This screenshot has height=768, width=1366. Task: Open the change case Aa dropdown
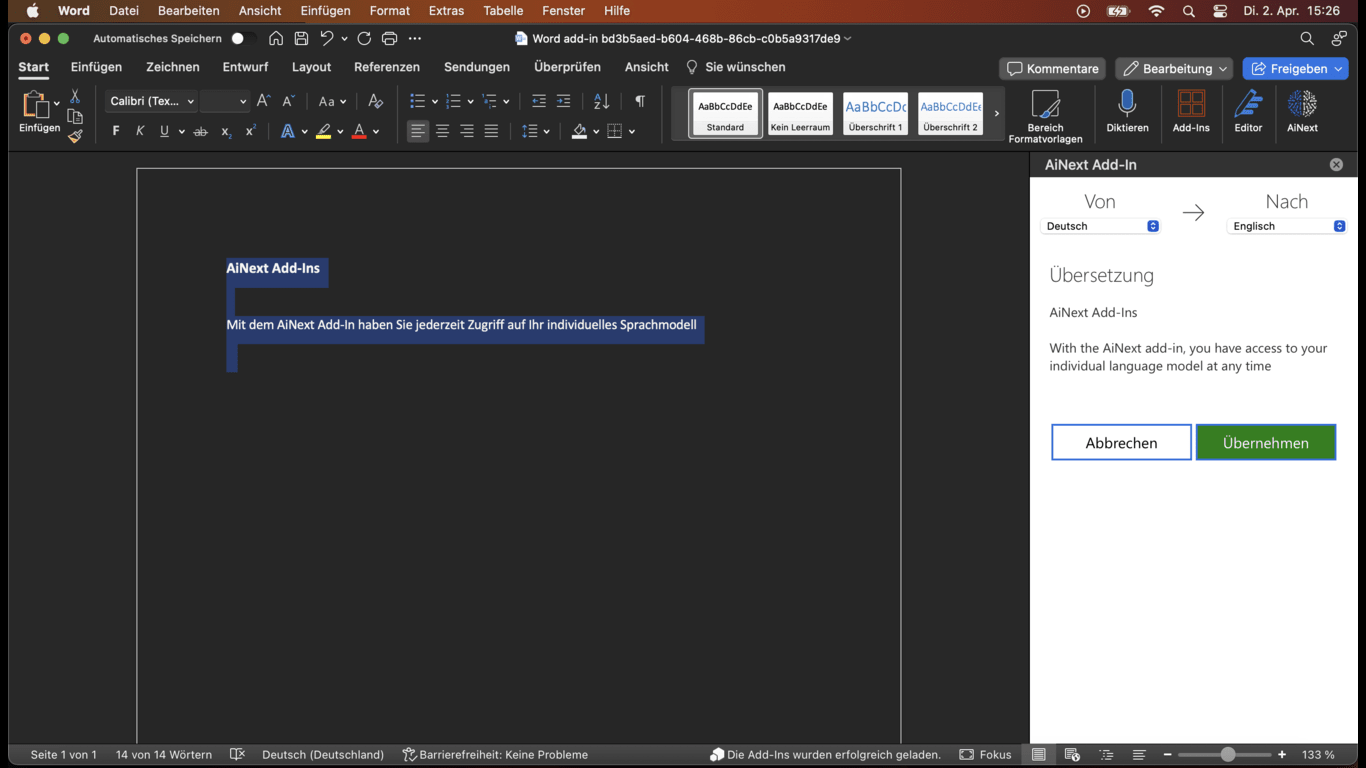point(332,101)
